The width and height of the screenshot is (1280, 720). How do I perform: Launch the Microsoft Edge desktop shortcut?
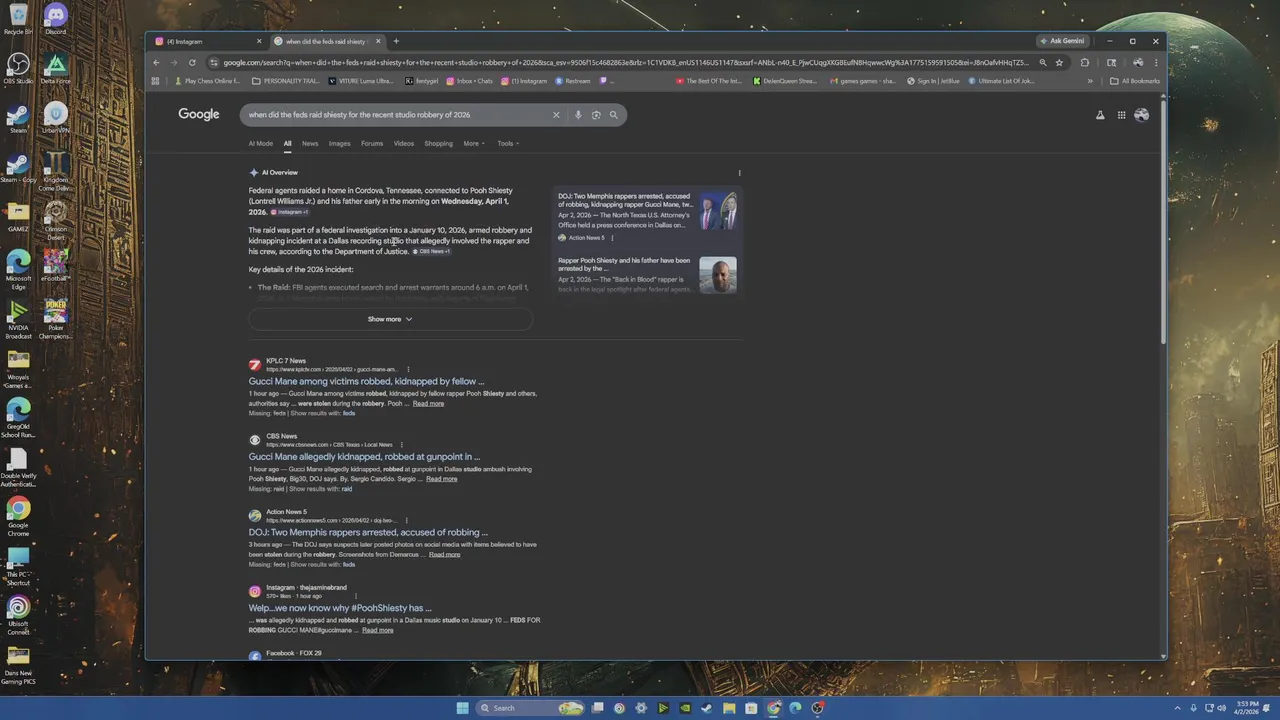tap(18, 270)
